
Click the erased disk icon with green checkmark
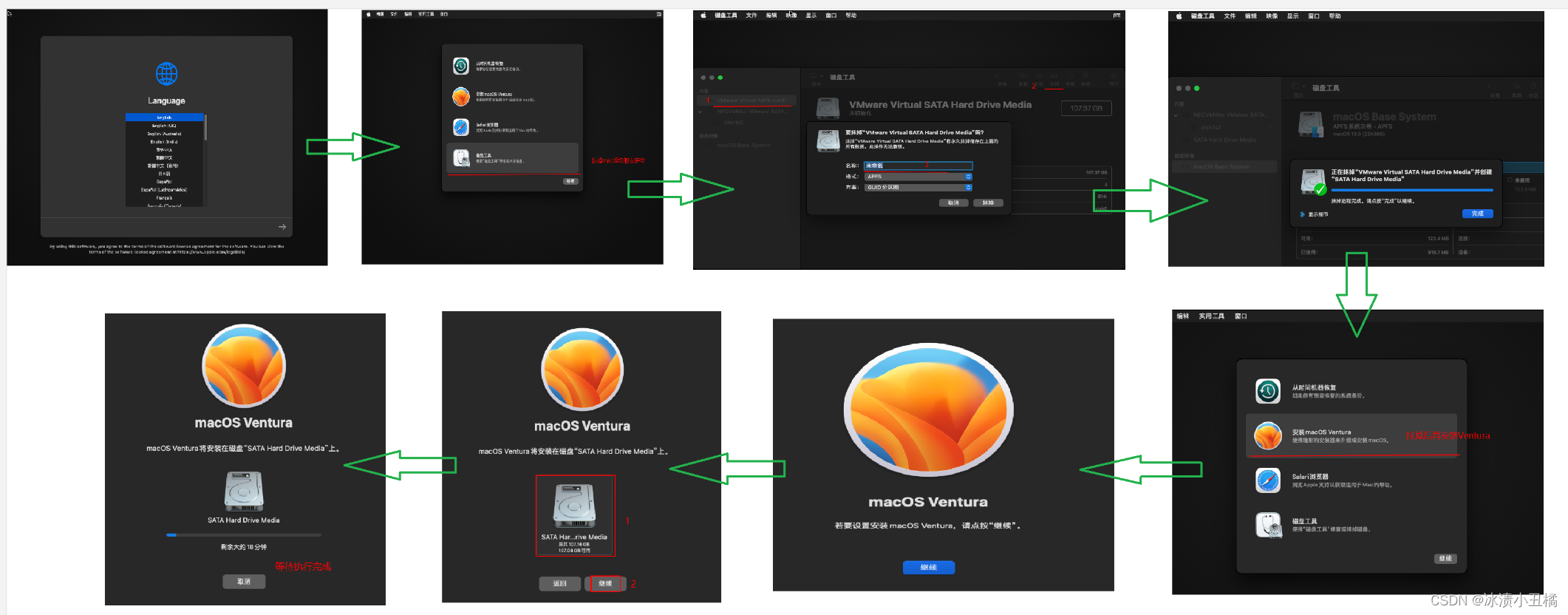[1313, 181]
